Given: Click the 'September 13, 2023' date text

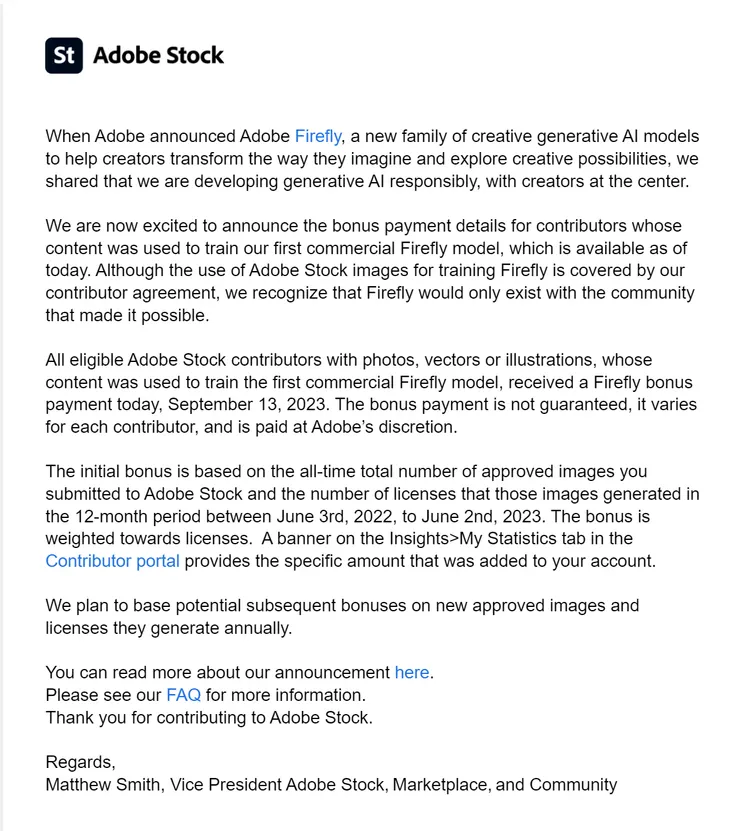Looking at the screenshot, I should [247, 404].
